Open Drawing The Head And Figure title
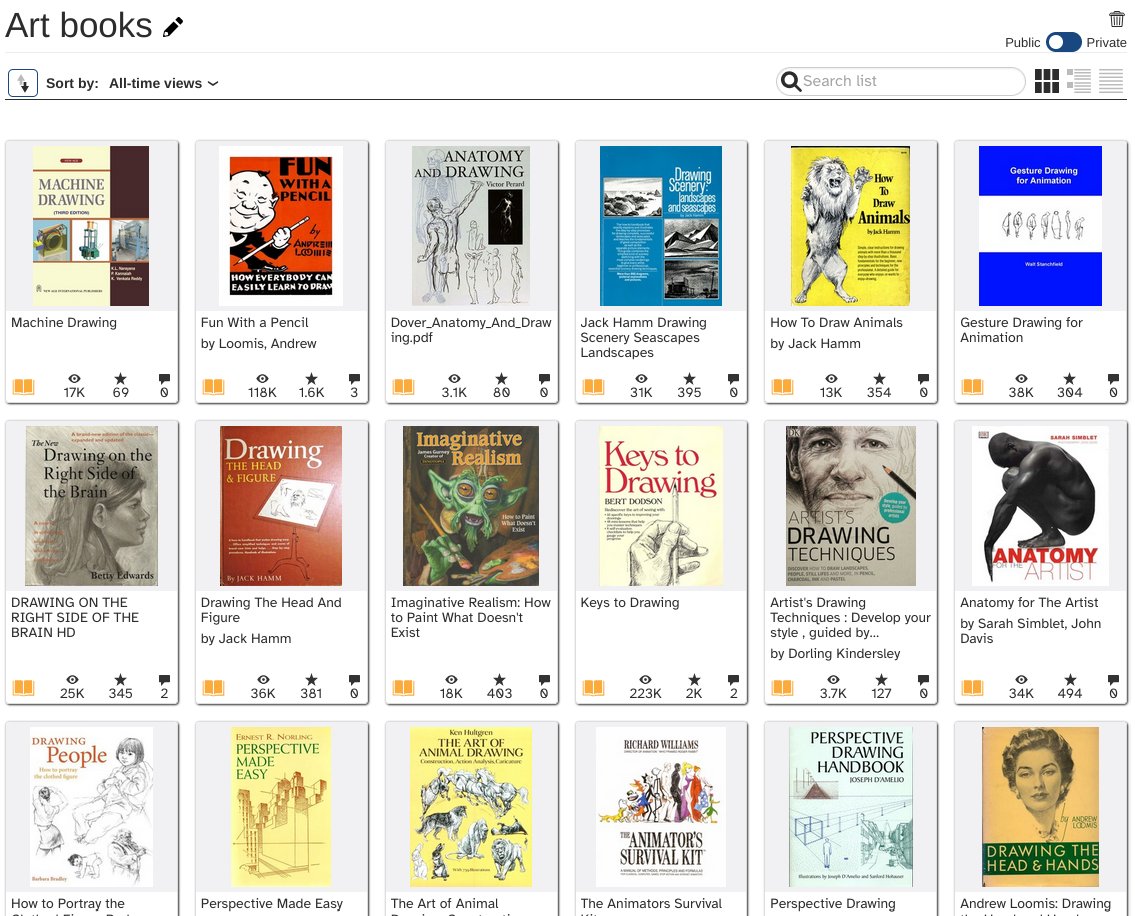Image resolution: width=1135 pixels, height=916 pixels. pyautogui.click(x=271, y=610)
